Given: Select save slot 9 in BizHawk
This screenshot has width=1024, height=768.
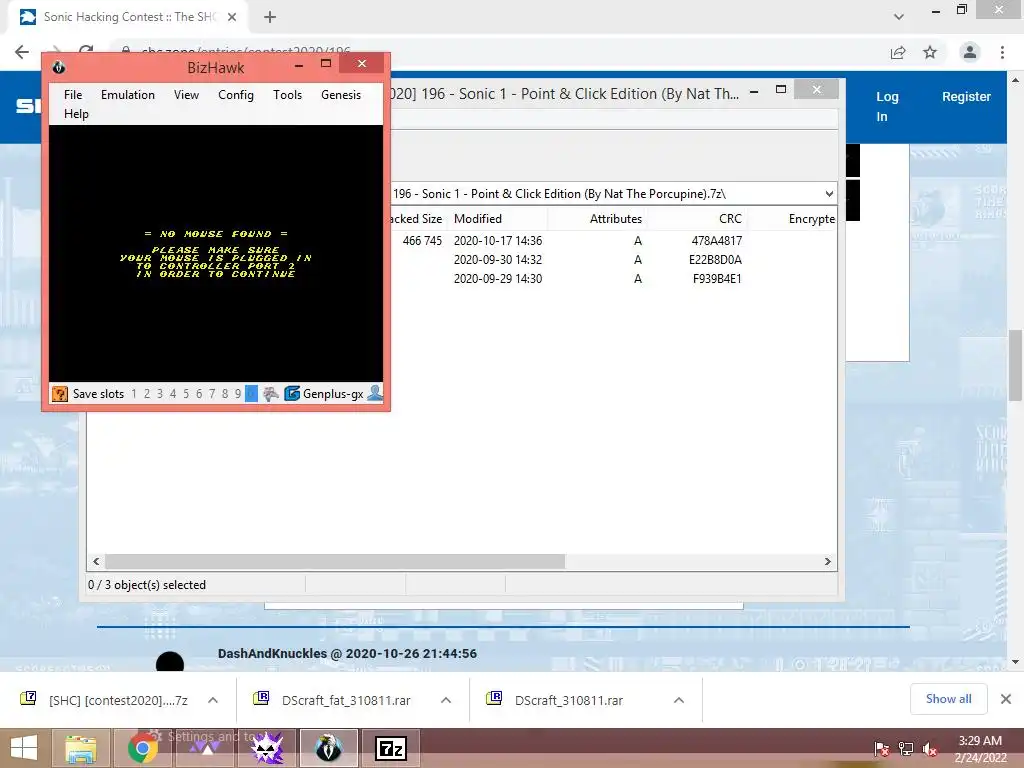Looking at the screenshot, I should point(238,394).
